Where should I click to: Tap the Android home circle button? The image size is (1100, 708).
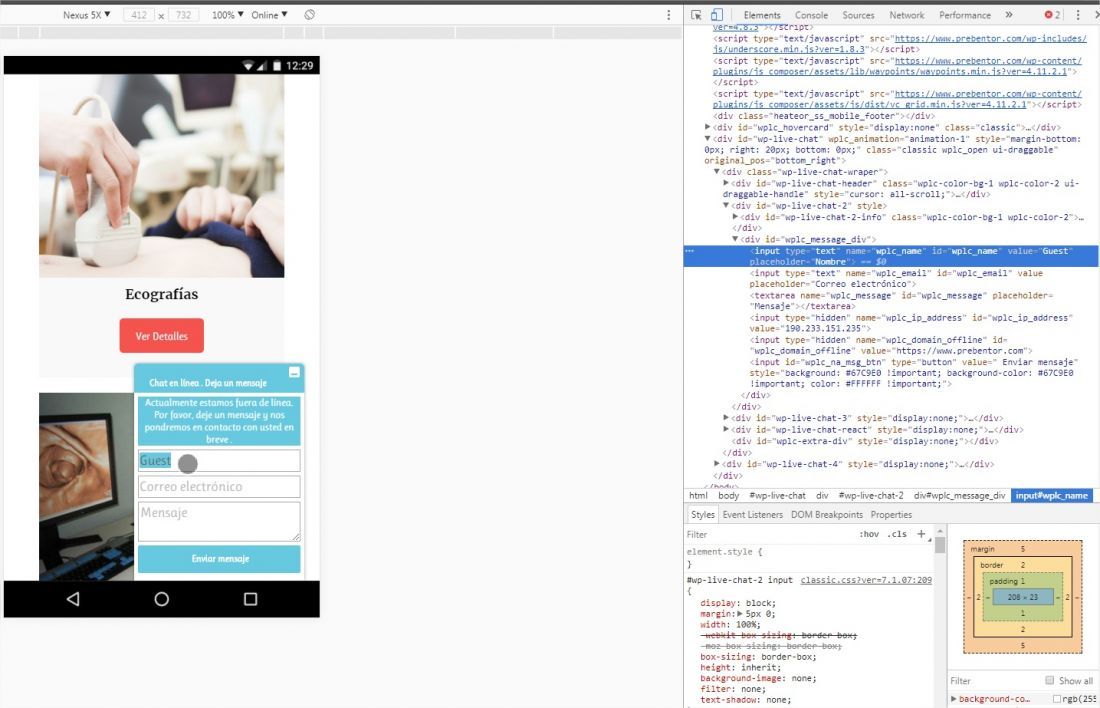coord(161,599)
